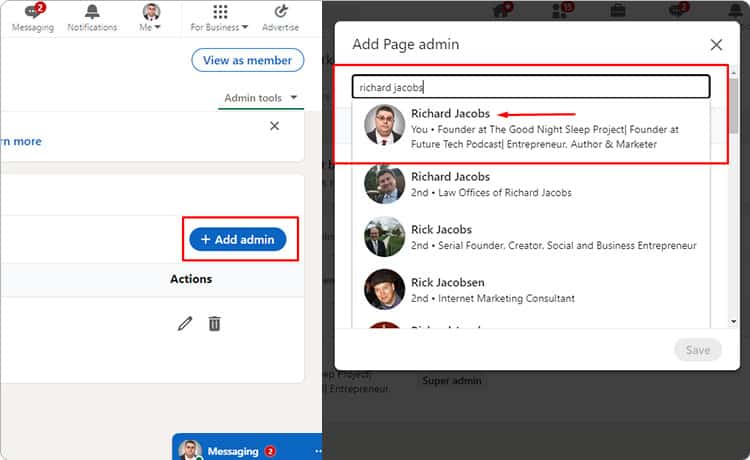Image resolution: width=750 pixels, height=460 pixels.
Task: Click Rick Jacobsen profile photo
Action: coord(384,289)
